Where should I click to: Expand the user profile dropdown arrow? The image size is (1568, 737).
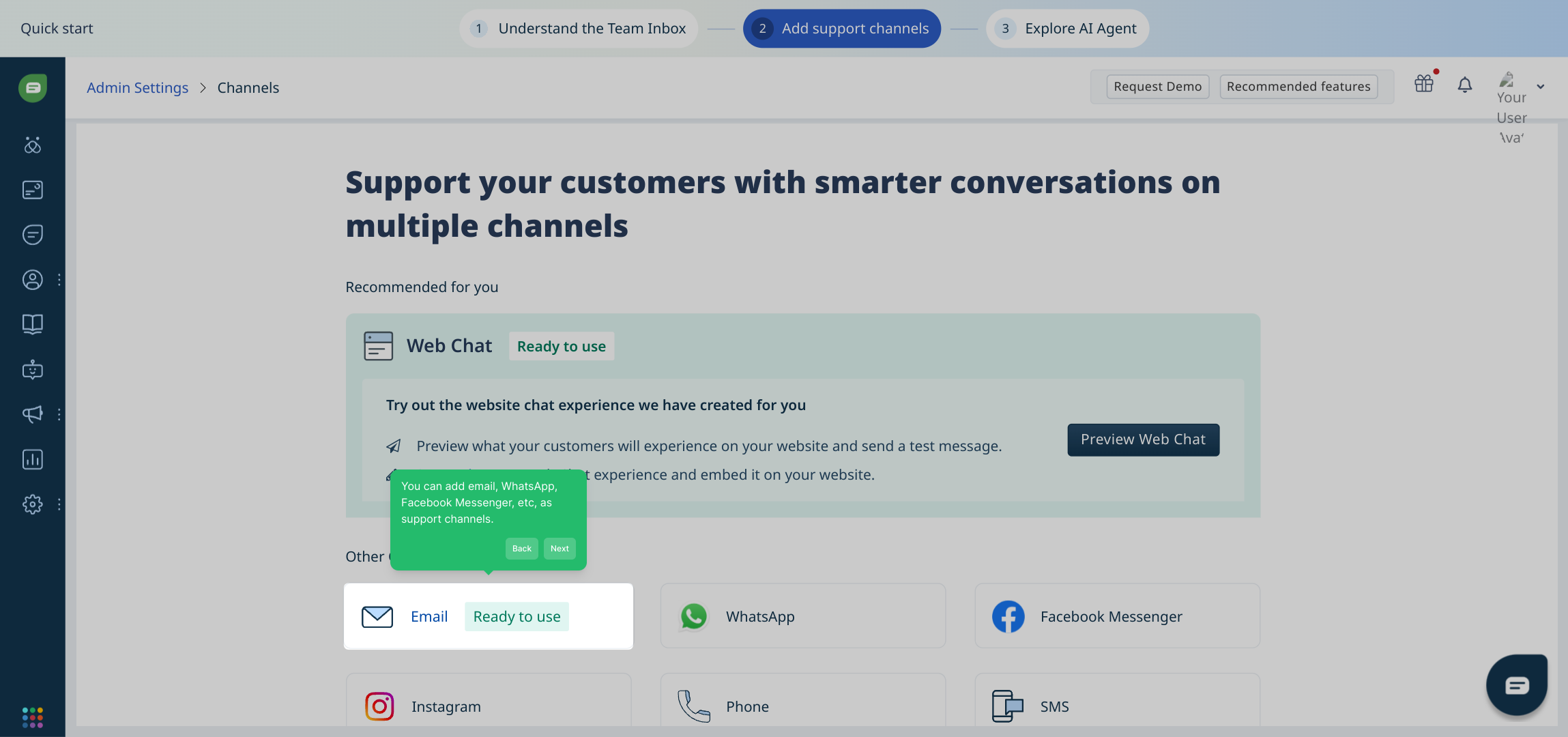1540,87
